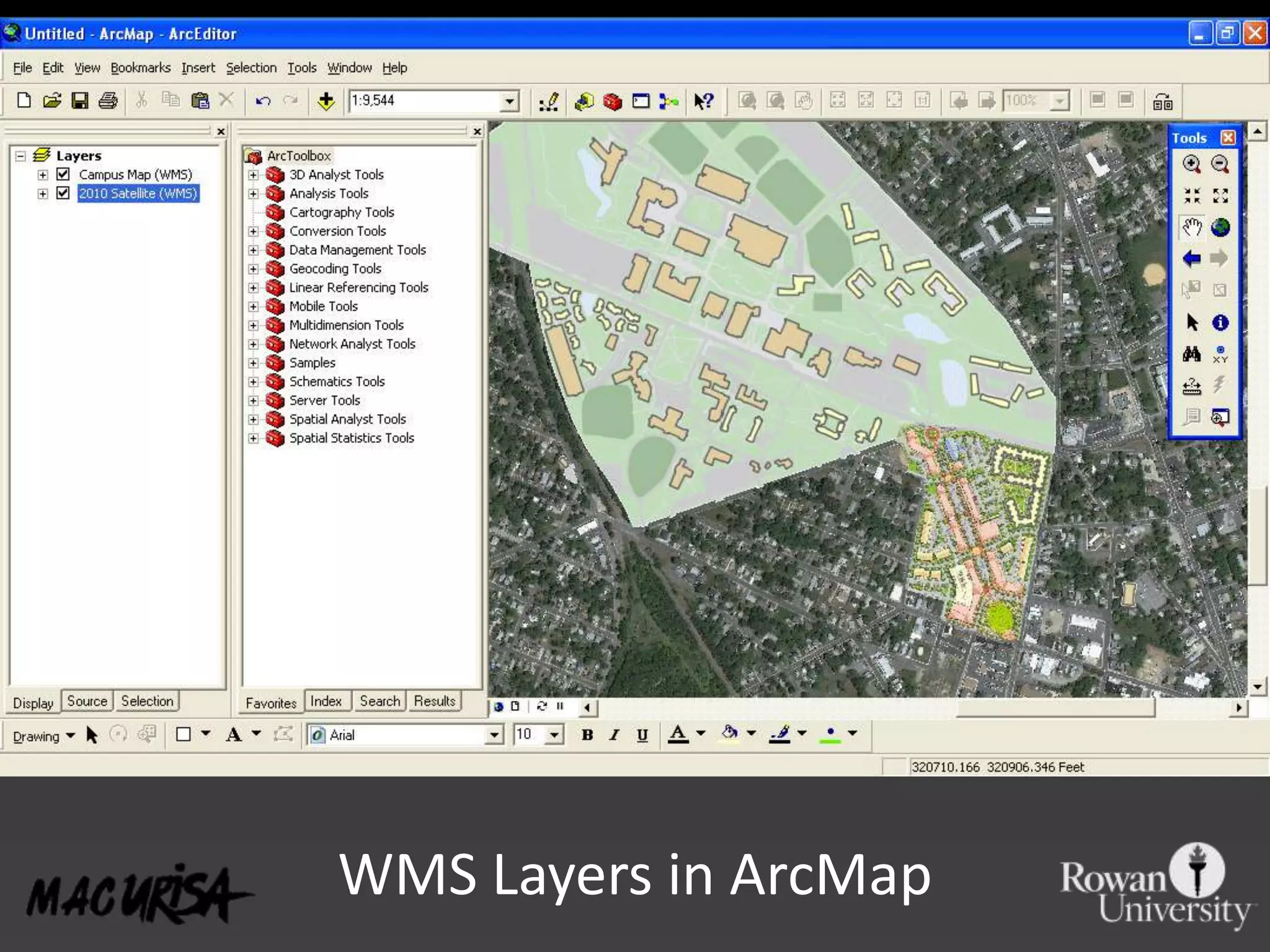This screenshot has height=952, width=1270.
Task: Expand the Campus Map (WMS) layer
Action: (x=43, y=175)
